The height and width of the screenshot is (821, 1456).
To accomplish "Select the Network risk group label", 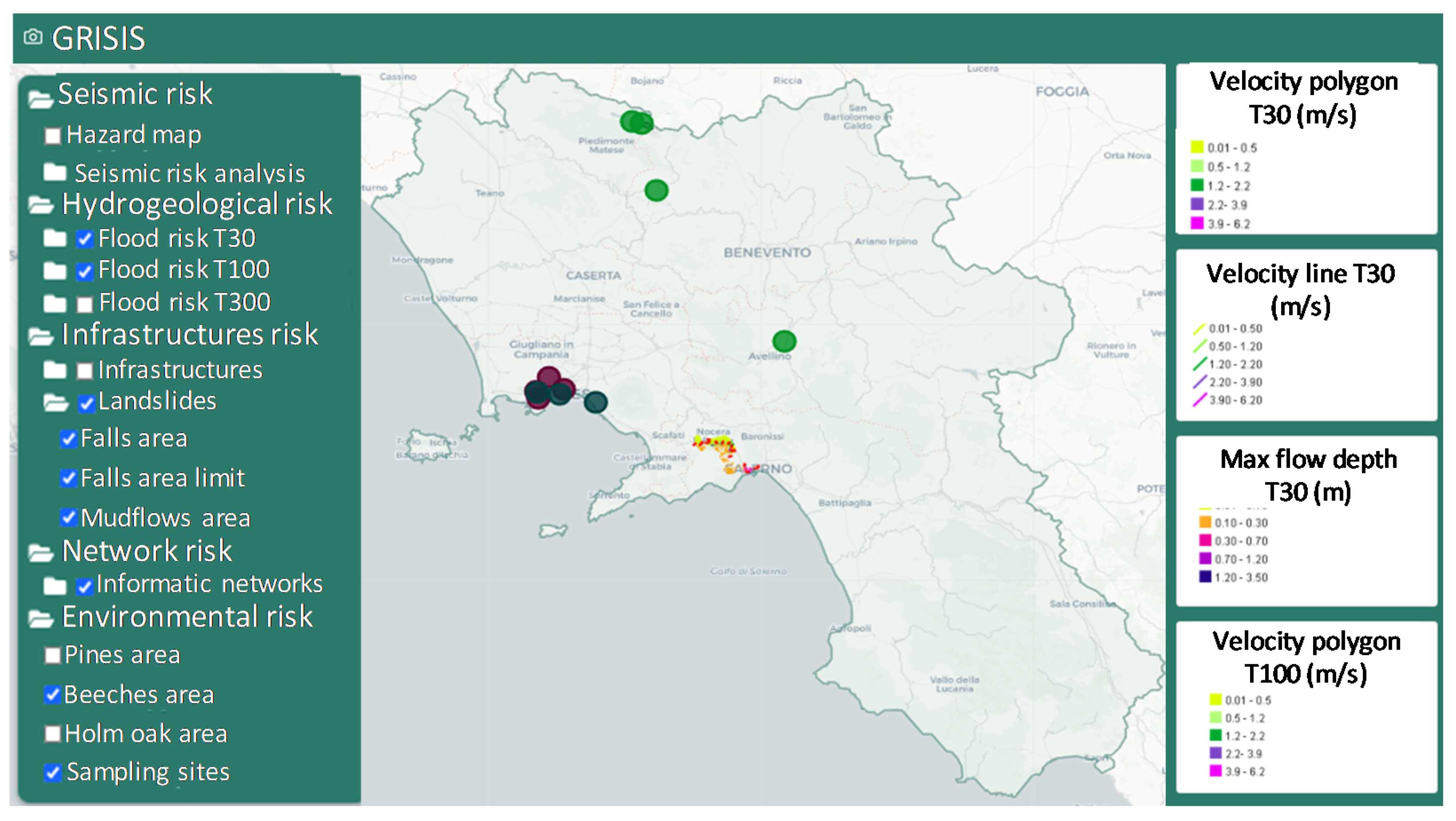I will (x=146, y=551).
